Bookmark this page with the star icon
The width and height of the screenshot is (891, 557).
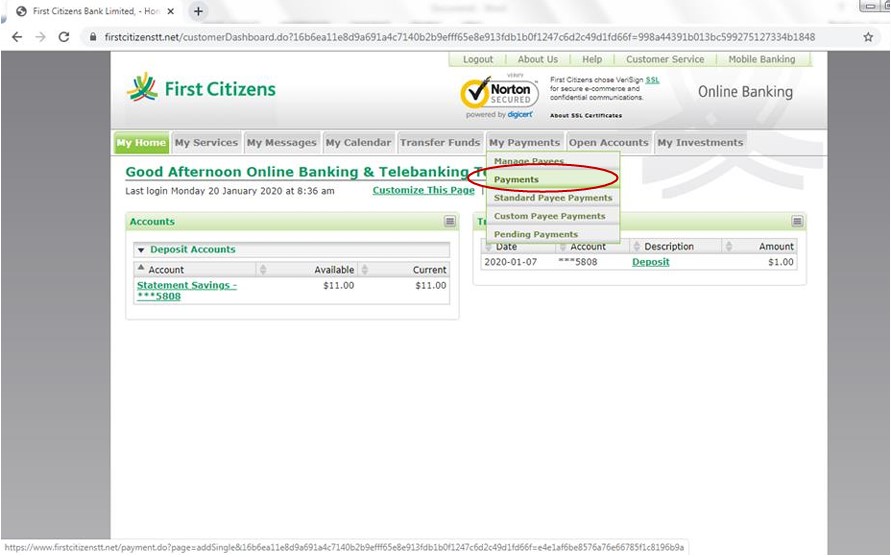click(x=868, y=37)
